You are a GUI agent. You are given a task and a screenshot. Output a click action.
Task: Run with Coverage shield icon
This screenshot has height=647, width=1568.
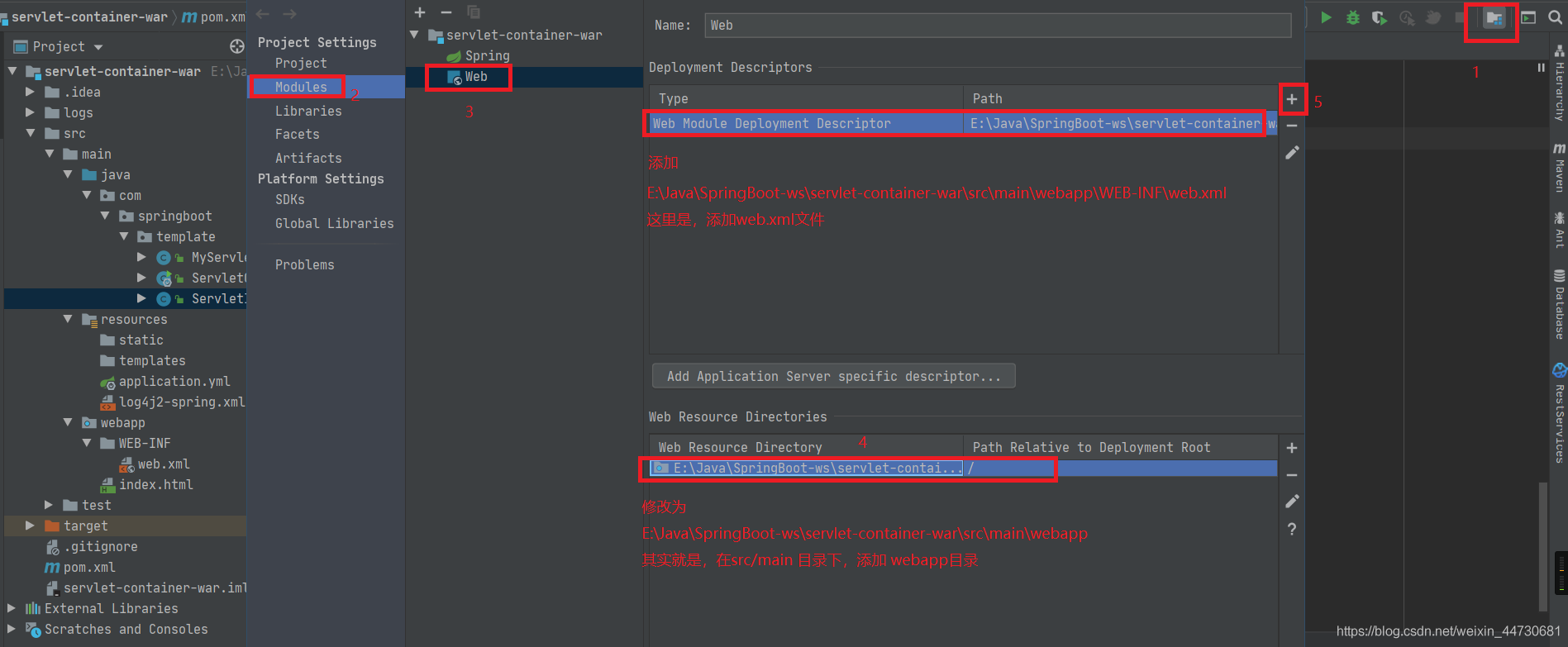point(1379,17)
